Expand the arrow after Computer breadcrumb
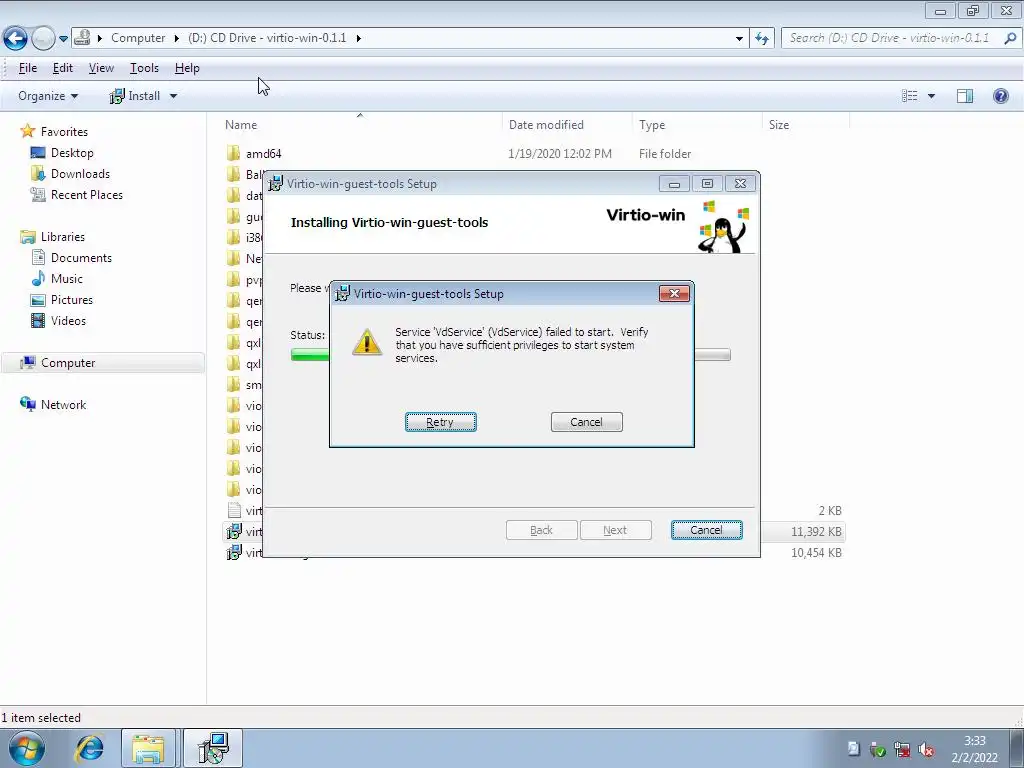This screenshot has width=1024, height=768. pos(176,38)
